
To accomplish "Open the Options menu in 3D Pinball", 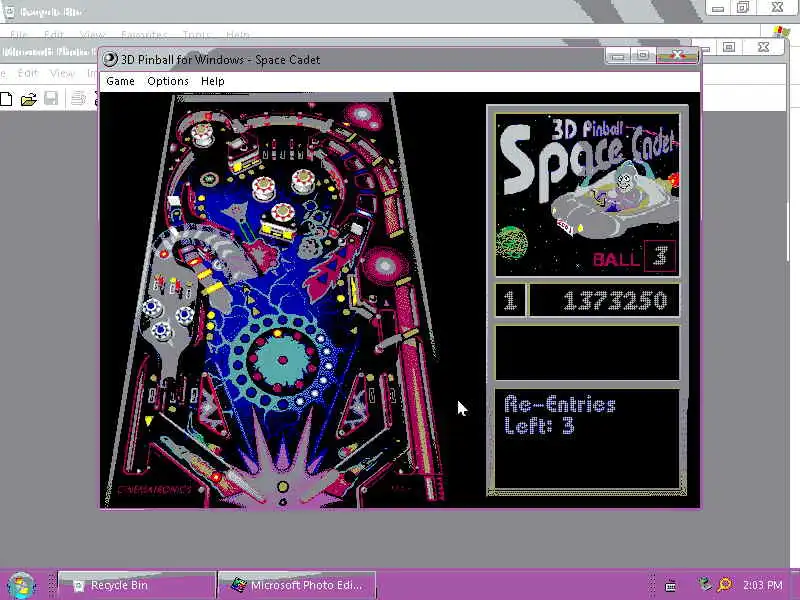I will [x=168, y=82].
